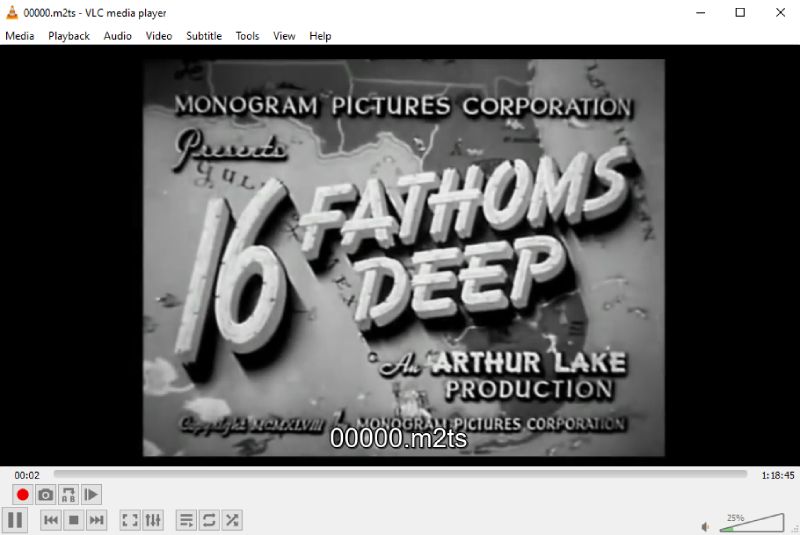
Task: Toggle the playlist view
Action: (x=186, y=520)
